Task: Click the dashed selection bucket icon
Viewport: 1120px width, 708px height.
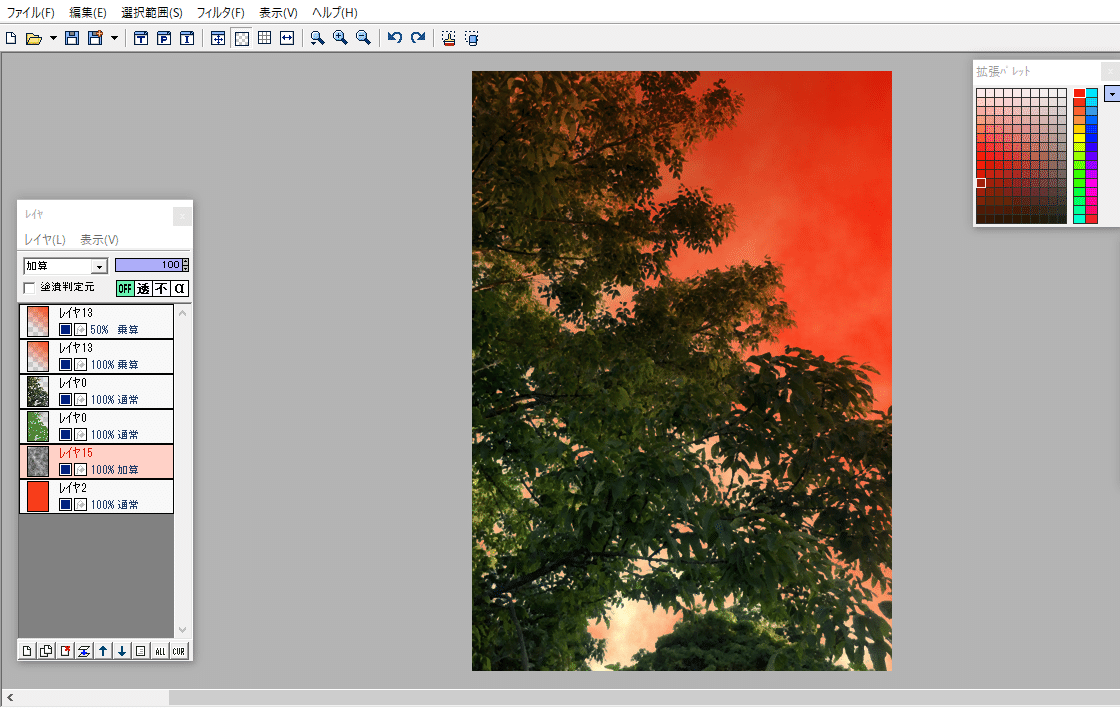Action: [471, 38]
